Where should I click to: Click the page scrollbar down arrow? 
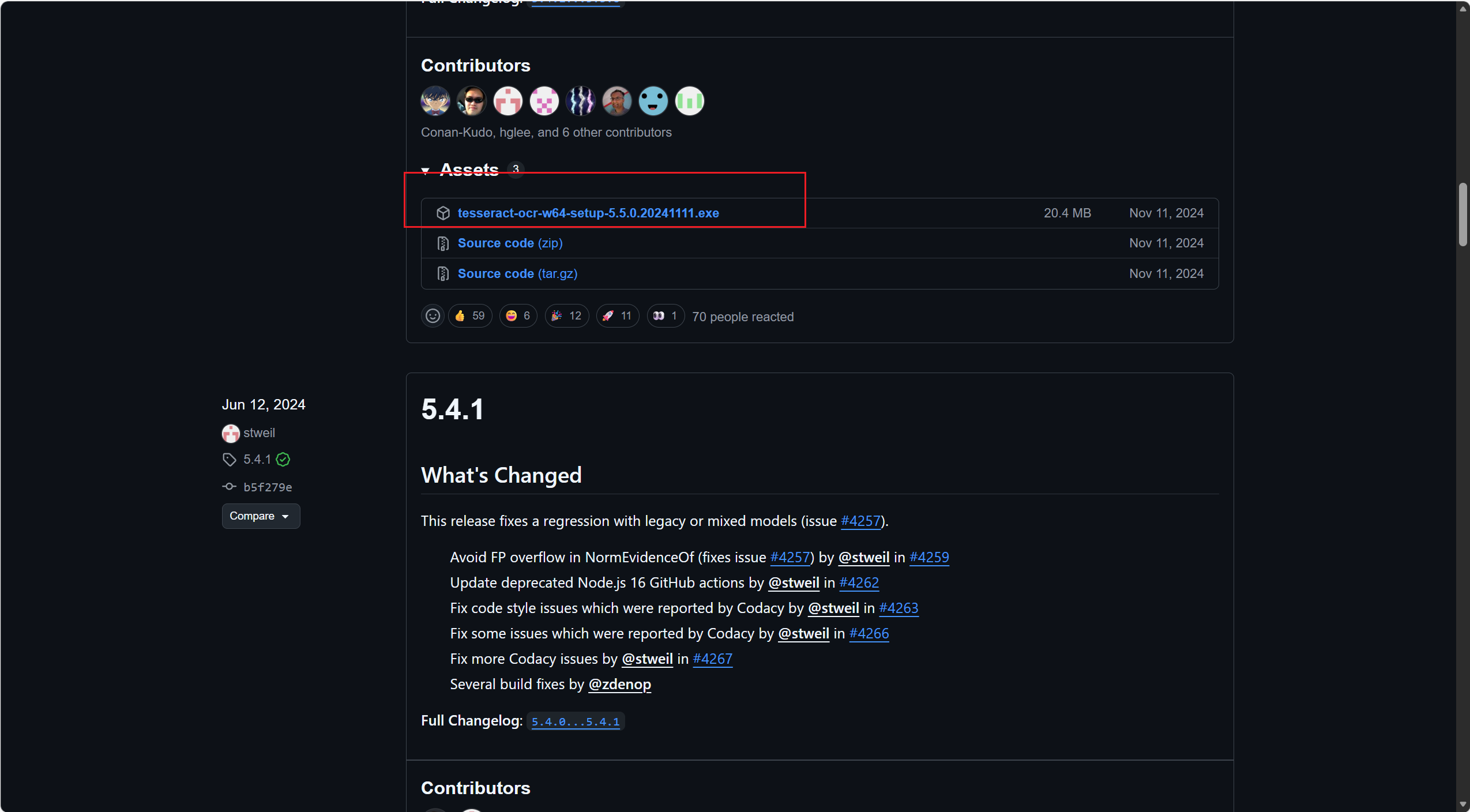pos(1463,804)
